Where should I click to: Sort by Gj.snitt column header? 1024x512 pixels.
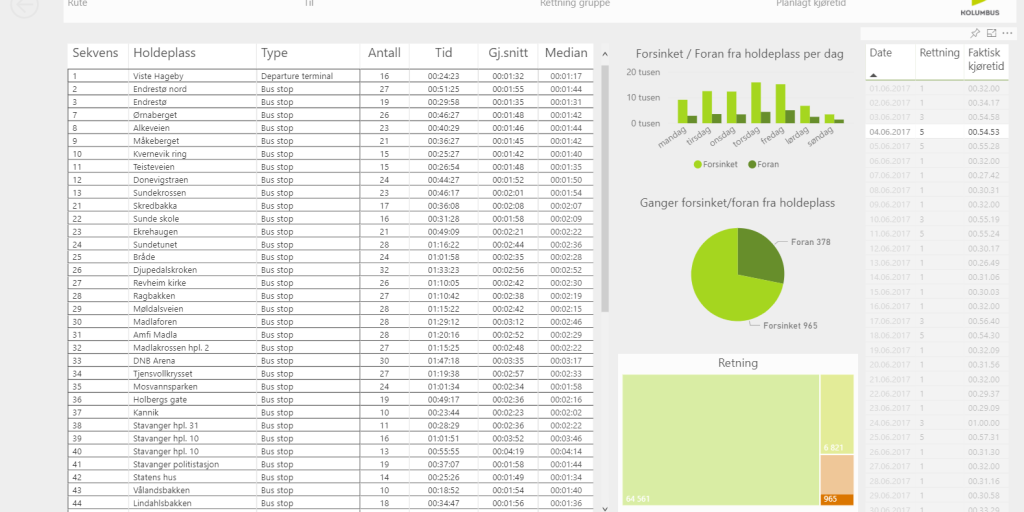click(x=507, y=53)
